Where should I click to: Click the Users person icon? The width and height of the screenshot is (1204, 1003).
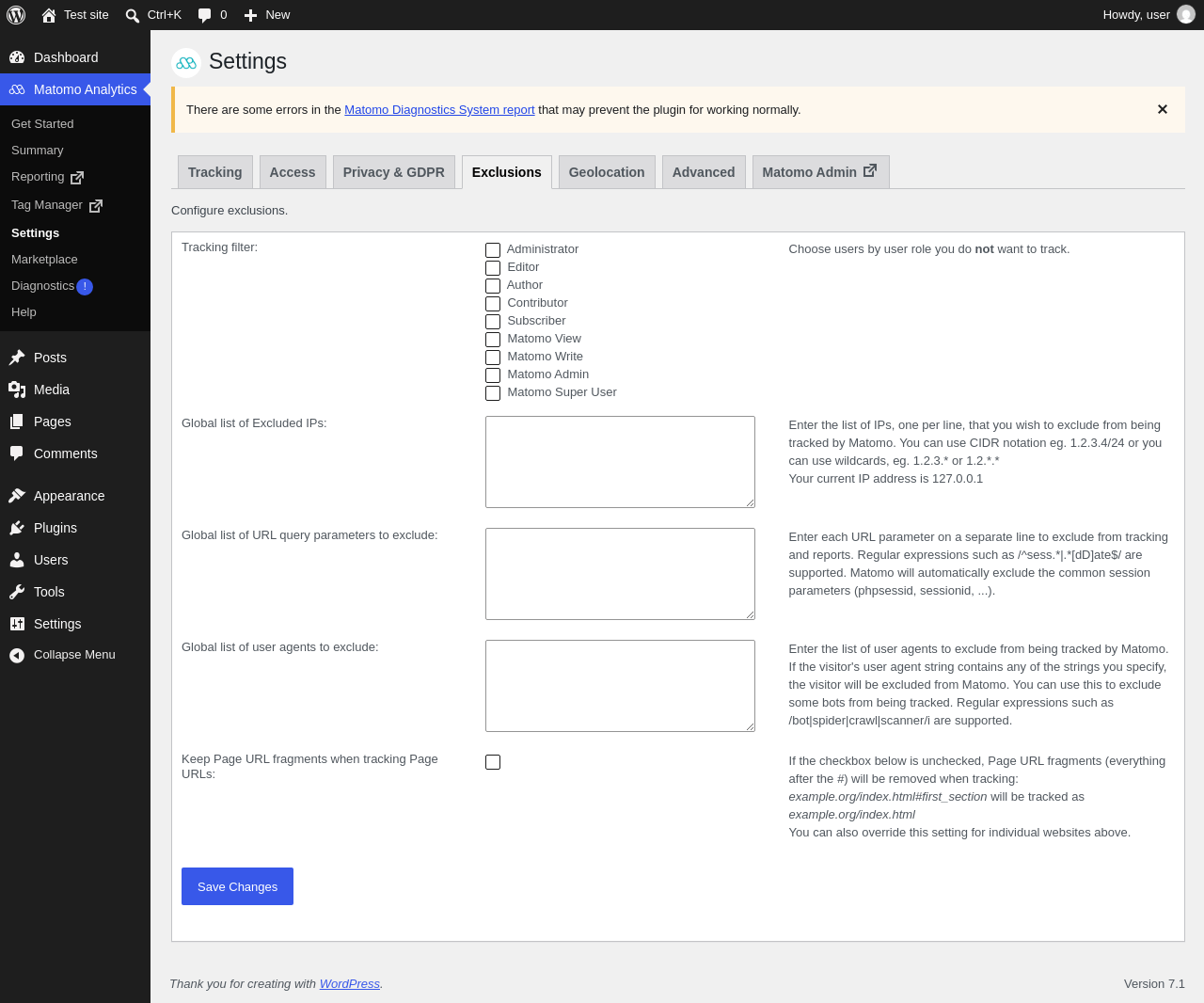coord(17,560)
